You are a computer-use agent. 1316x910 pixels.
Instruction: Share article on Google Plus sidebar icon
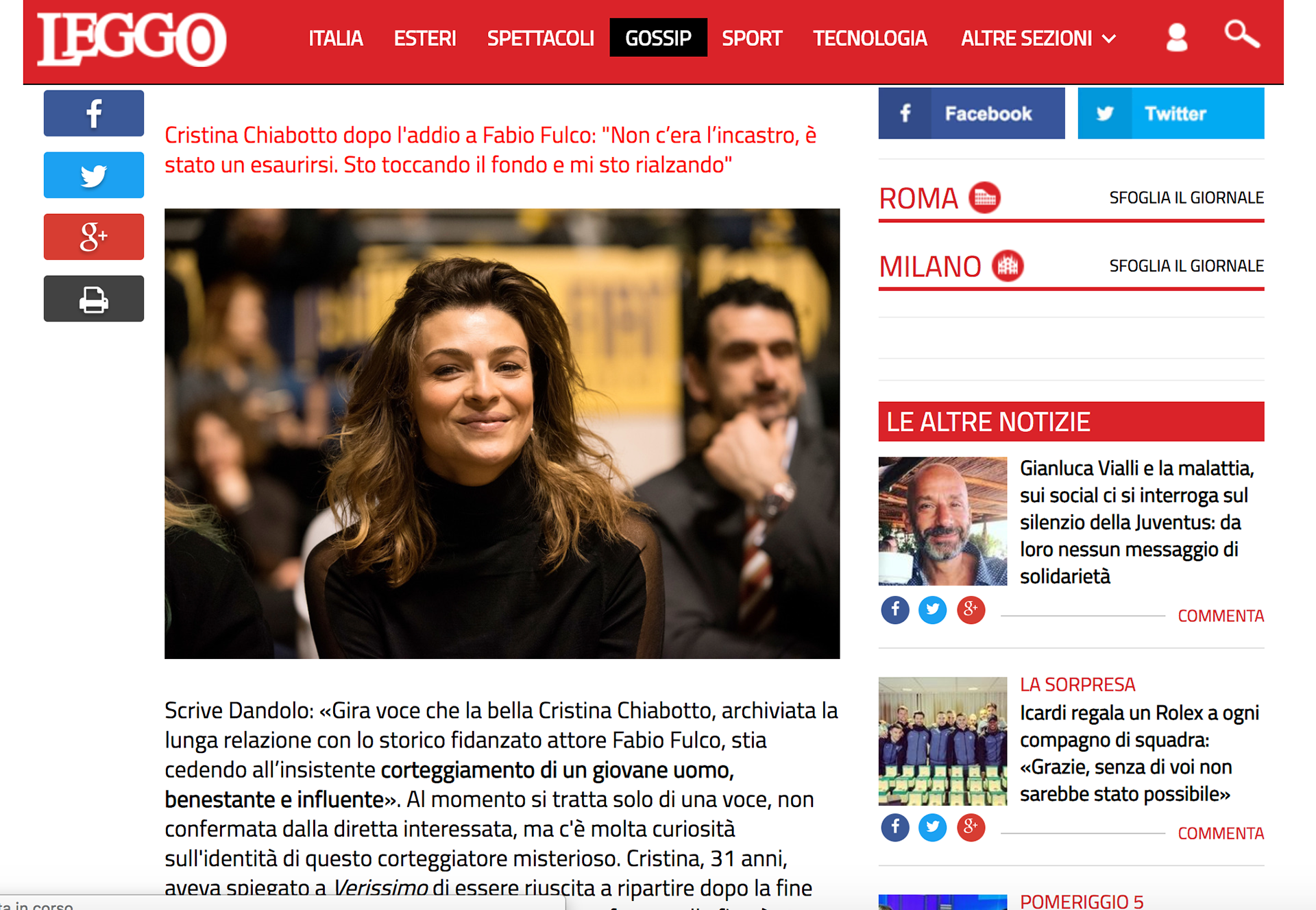click(x=94, y=237)
